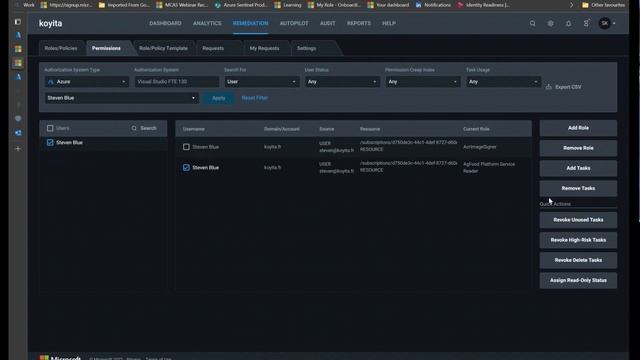Open the Notifications LinkedIn bookmark

coord(433,5)
